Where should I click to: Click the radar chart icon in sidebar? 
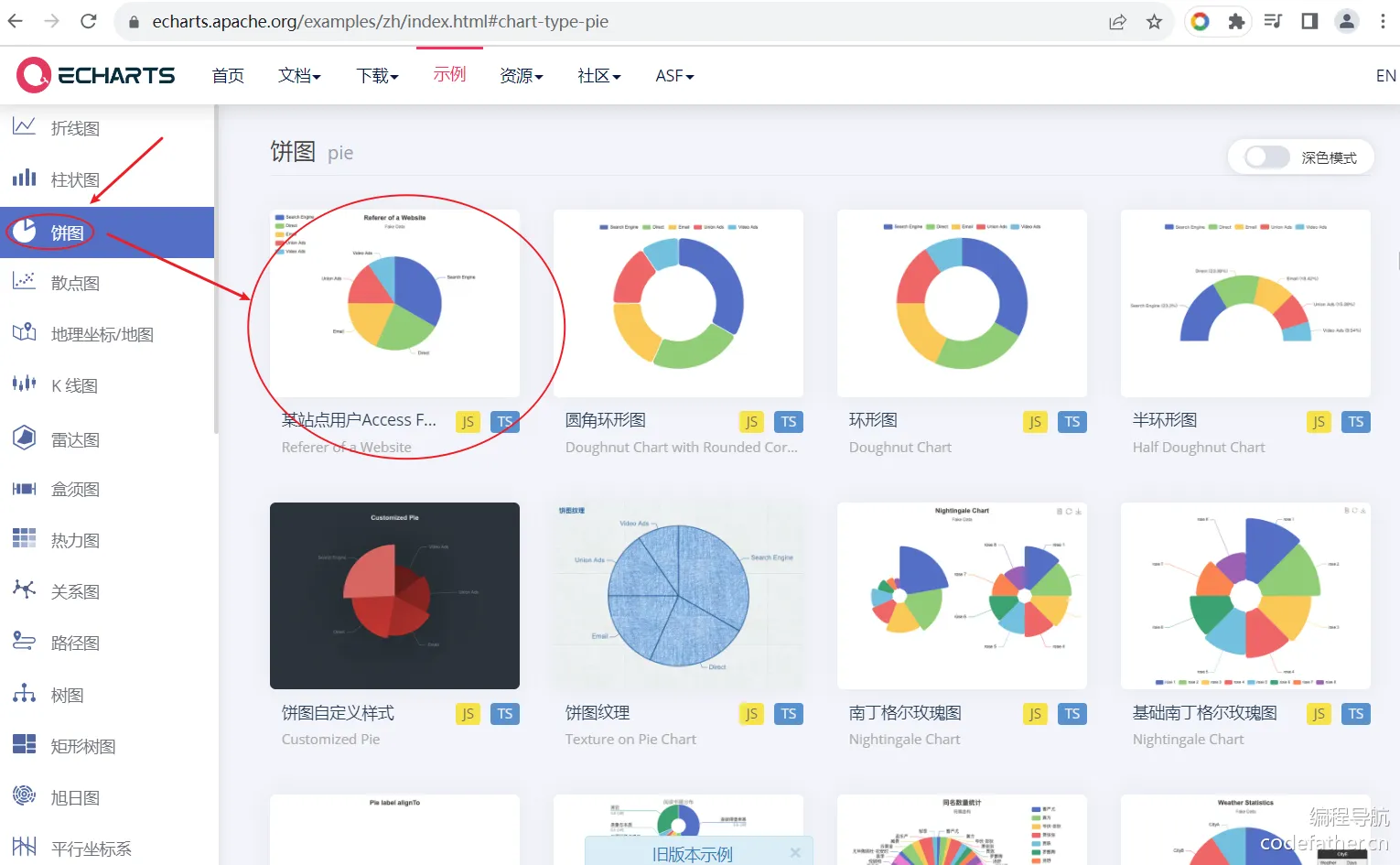coord(24,438)
